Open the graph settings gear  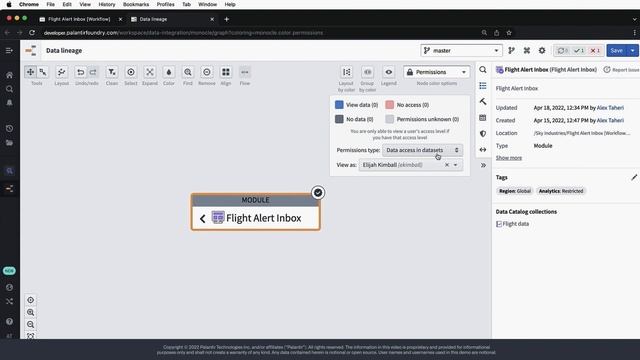point(542,51)
